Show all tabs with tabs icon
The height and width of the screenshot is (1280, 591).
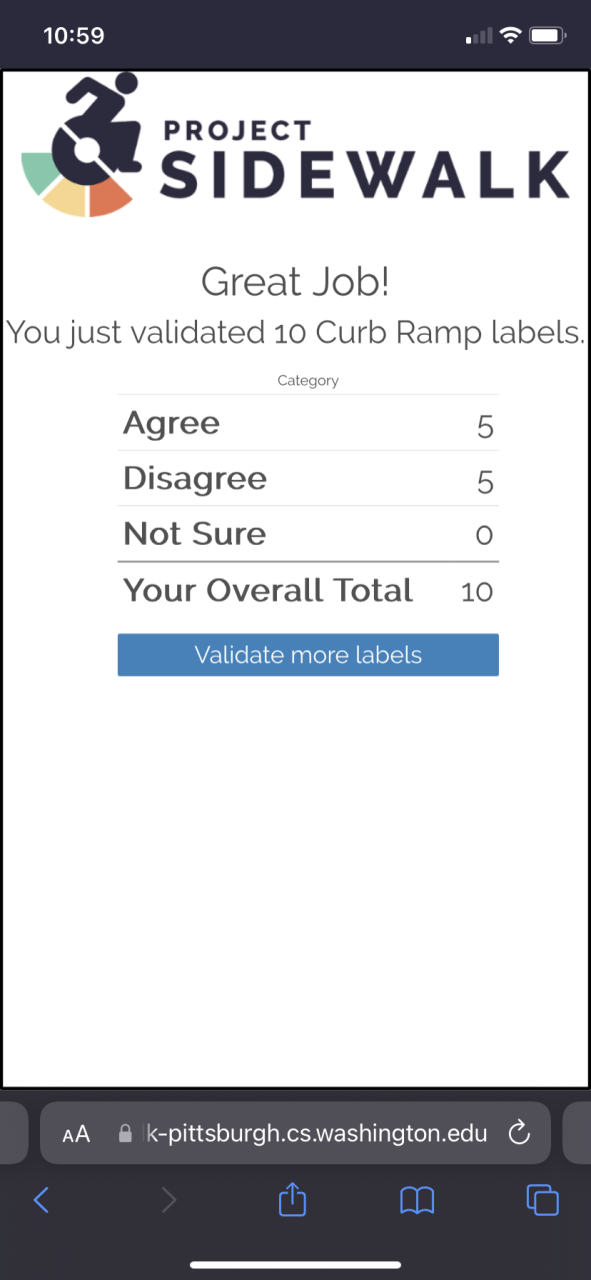click(542, 1200)
